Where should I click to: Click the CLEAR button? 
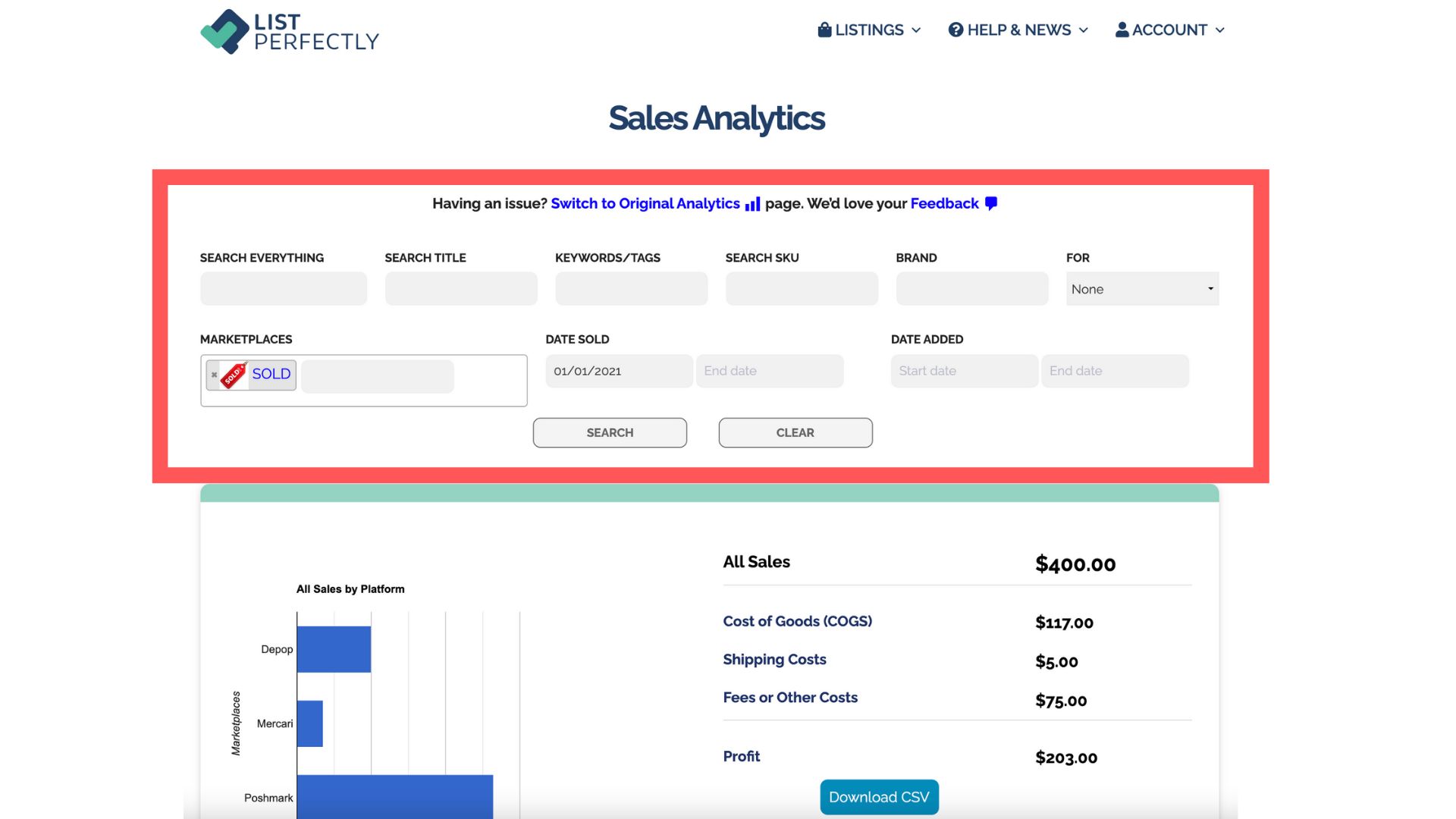[795, 432]
